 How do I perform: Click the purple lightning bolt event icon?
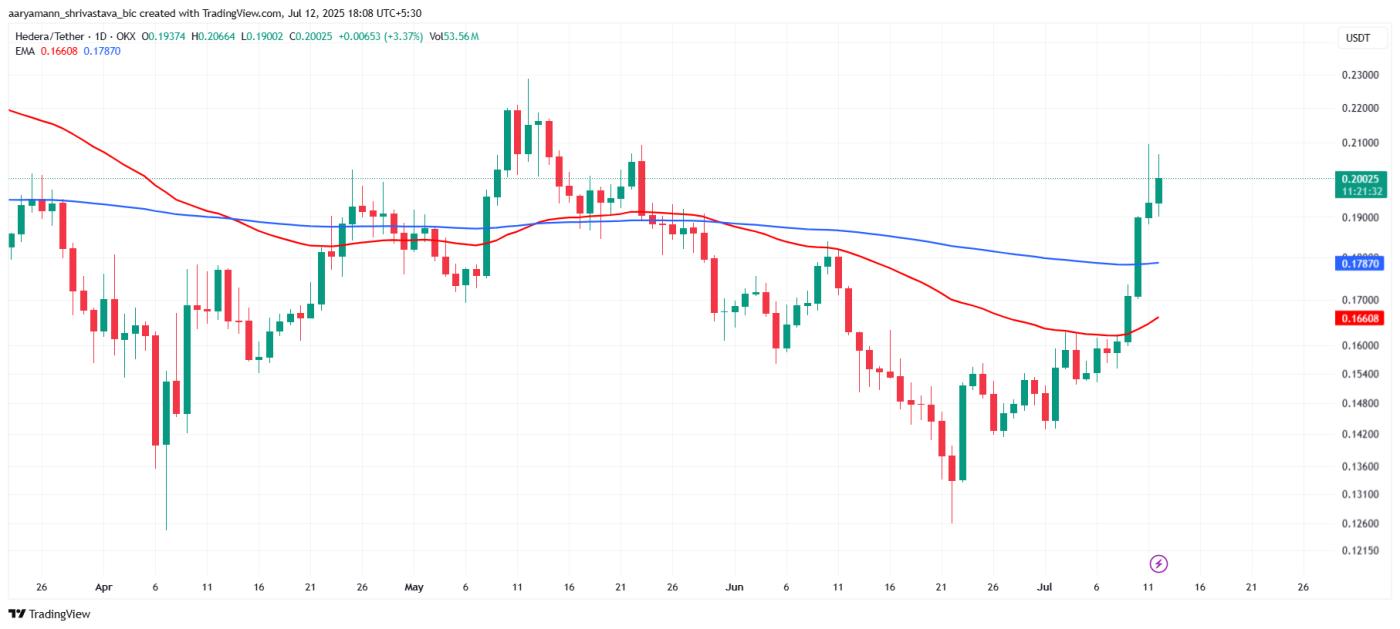tap(1159, 563)
